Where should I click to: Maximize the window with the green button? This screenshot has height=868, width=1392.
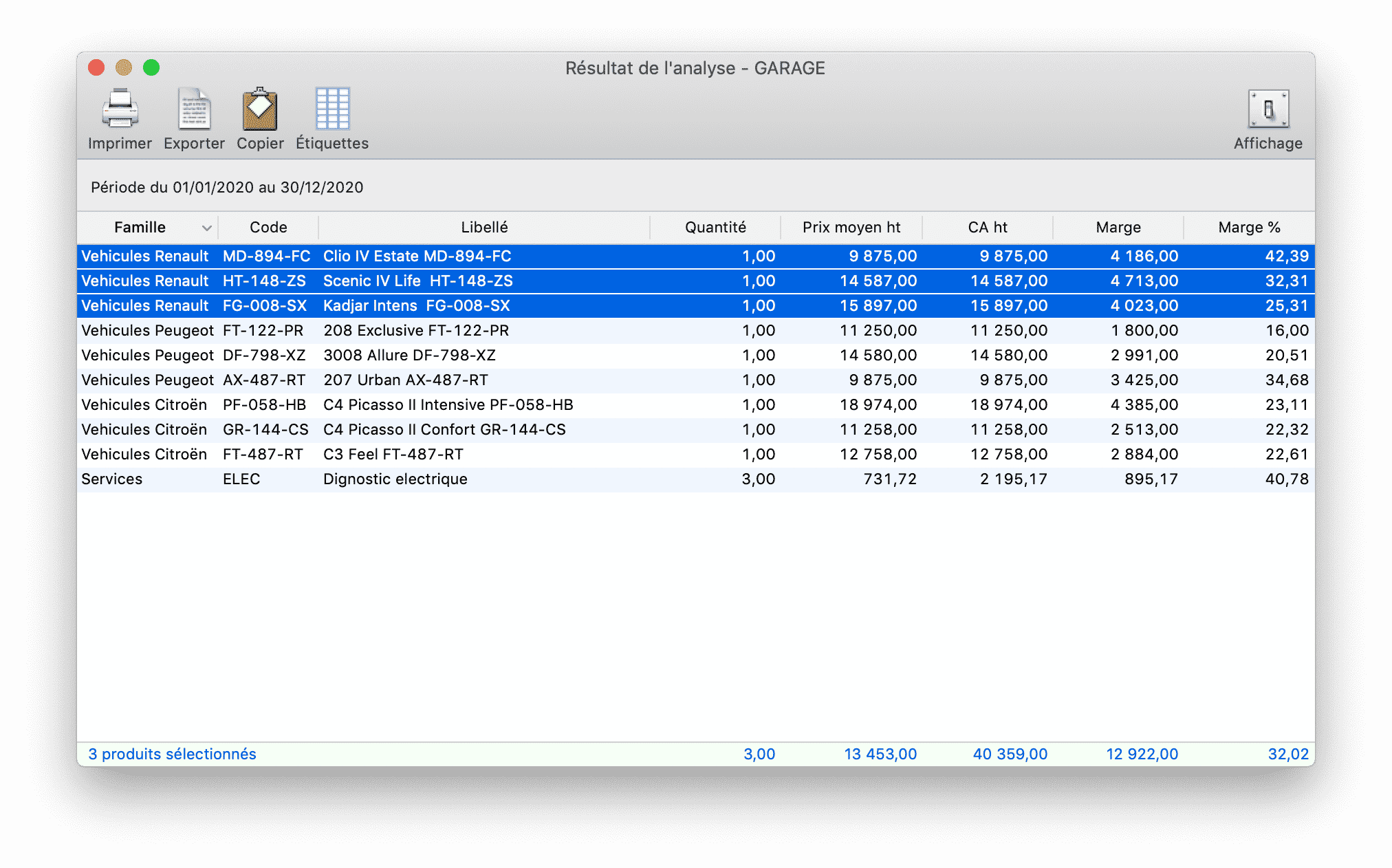click(151, 67)
